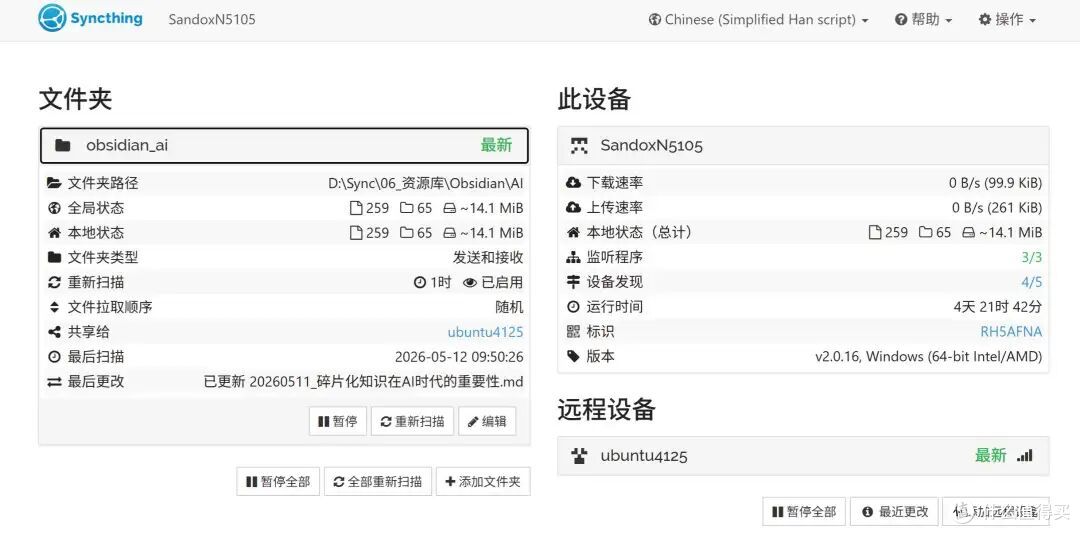Viewport: 1080px width, 534px height.
Task: Click the 最后扫描 timestamp 2026-05-12 09:50:26
Action: (459, 357)
